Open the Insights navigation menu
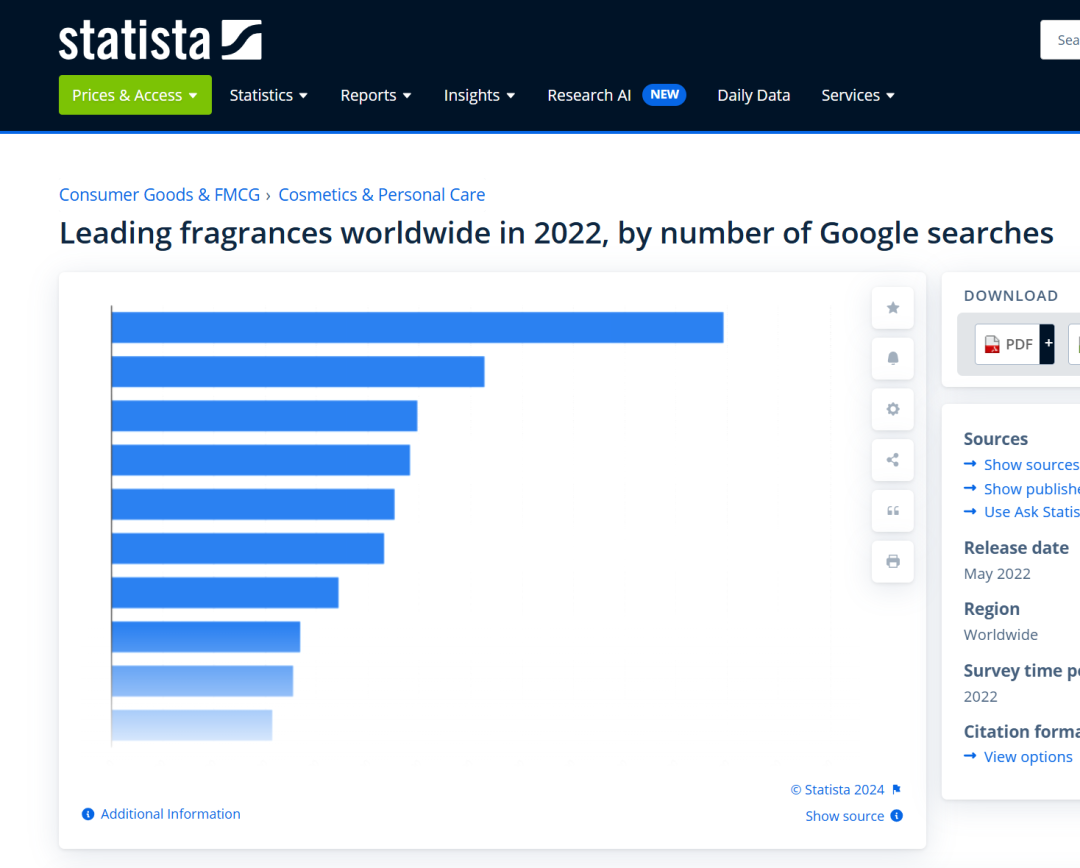 [479, 95]
